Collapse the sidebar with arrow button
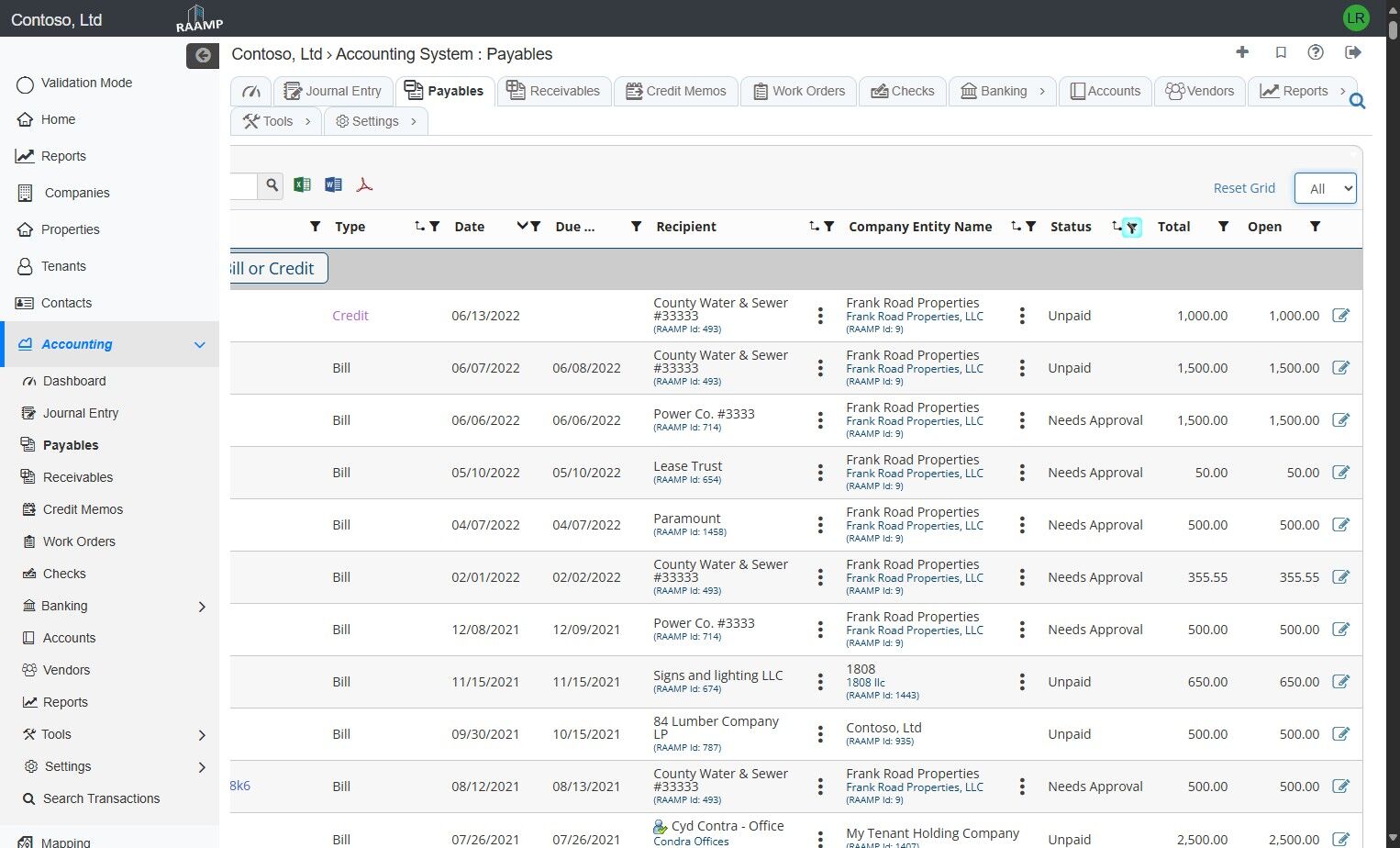The height and width of the screenshot is (848, 1400). pos(203,56)
